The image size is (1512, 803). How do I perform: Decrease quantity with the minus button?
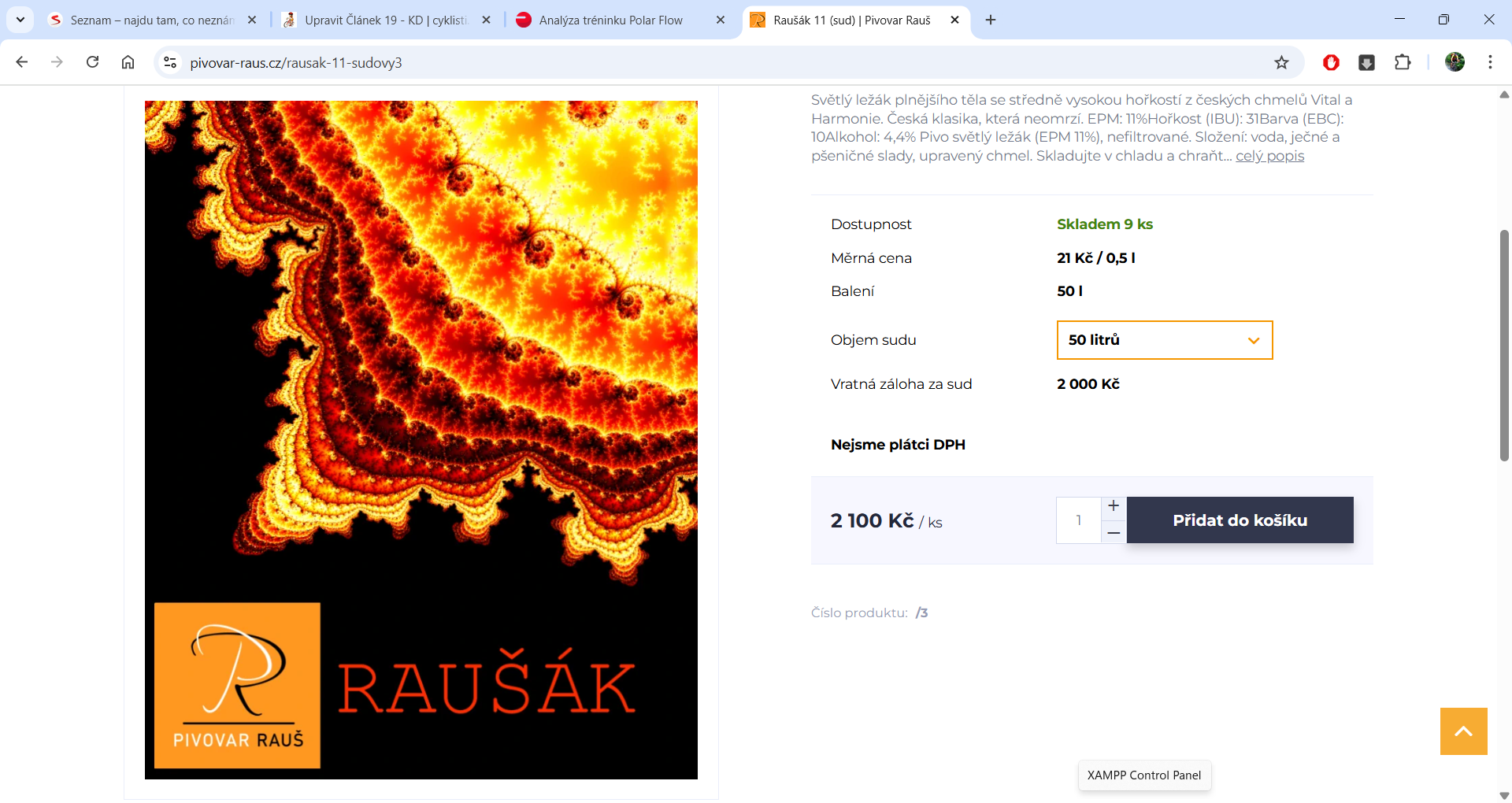[x=1114, y=533]
